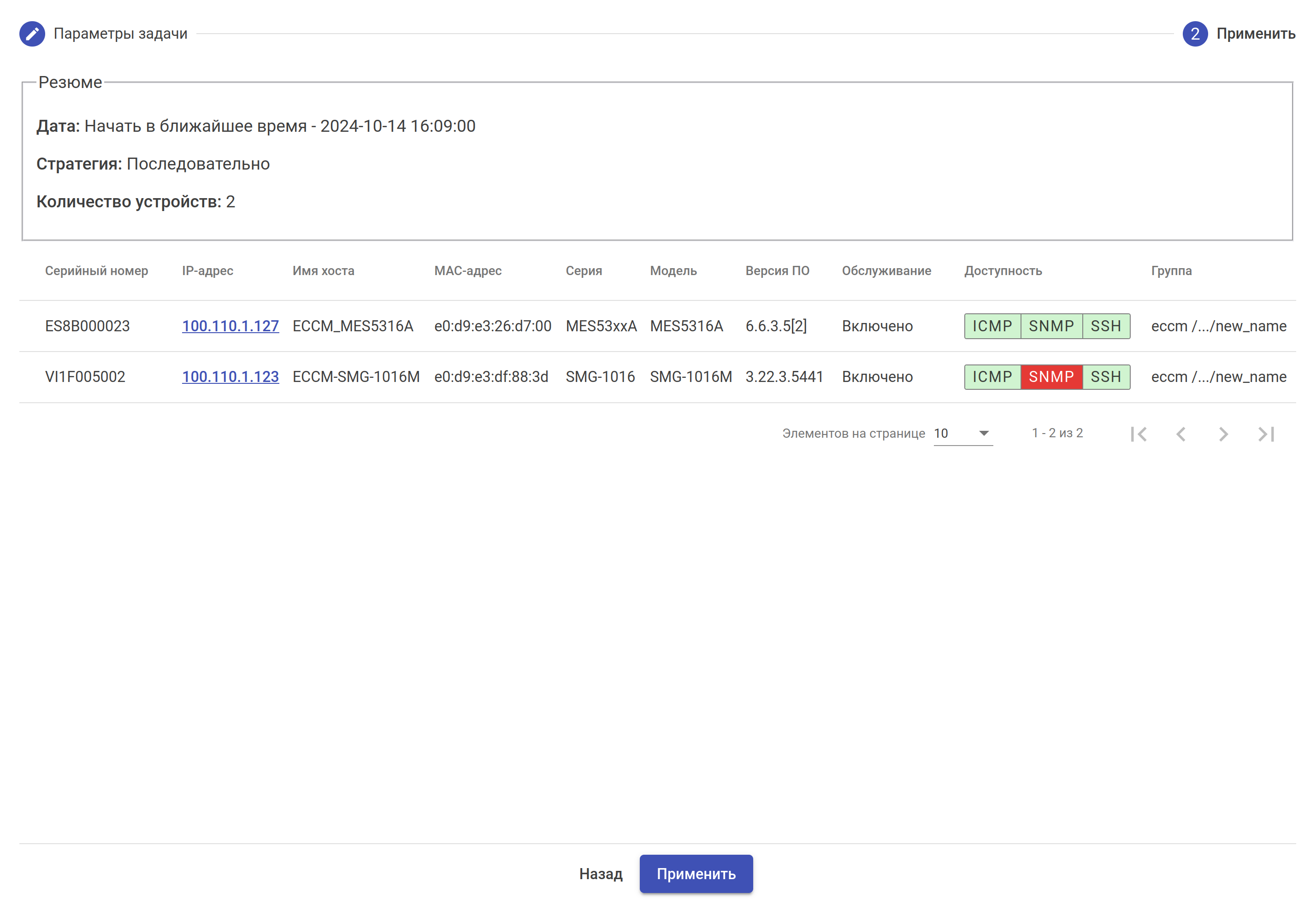The height and width of the screenshot is (922, 1316).
Task: Click the pencil edit step icon
Action: [32, 34]
